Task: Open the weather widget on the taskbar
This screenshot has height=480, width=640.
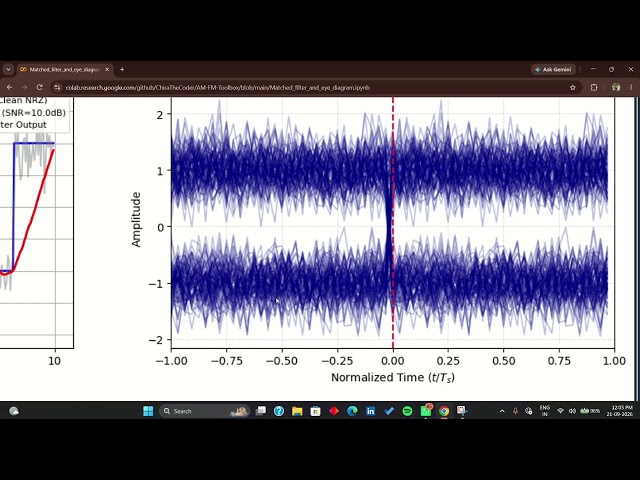Action: pyautogui.click(x=13, y=411)
